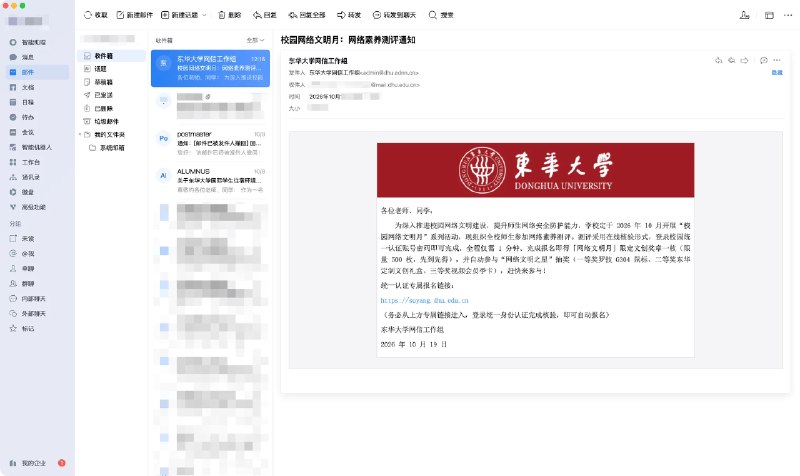Select the 已删除 (Deleted) folder
This screenshot has height=476, width=800.
[x=111, y=108]
